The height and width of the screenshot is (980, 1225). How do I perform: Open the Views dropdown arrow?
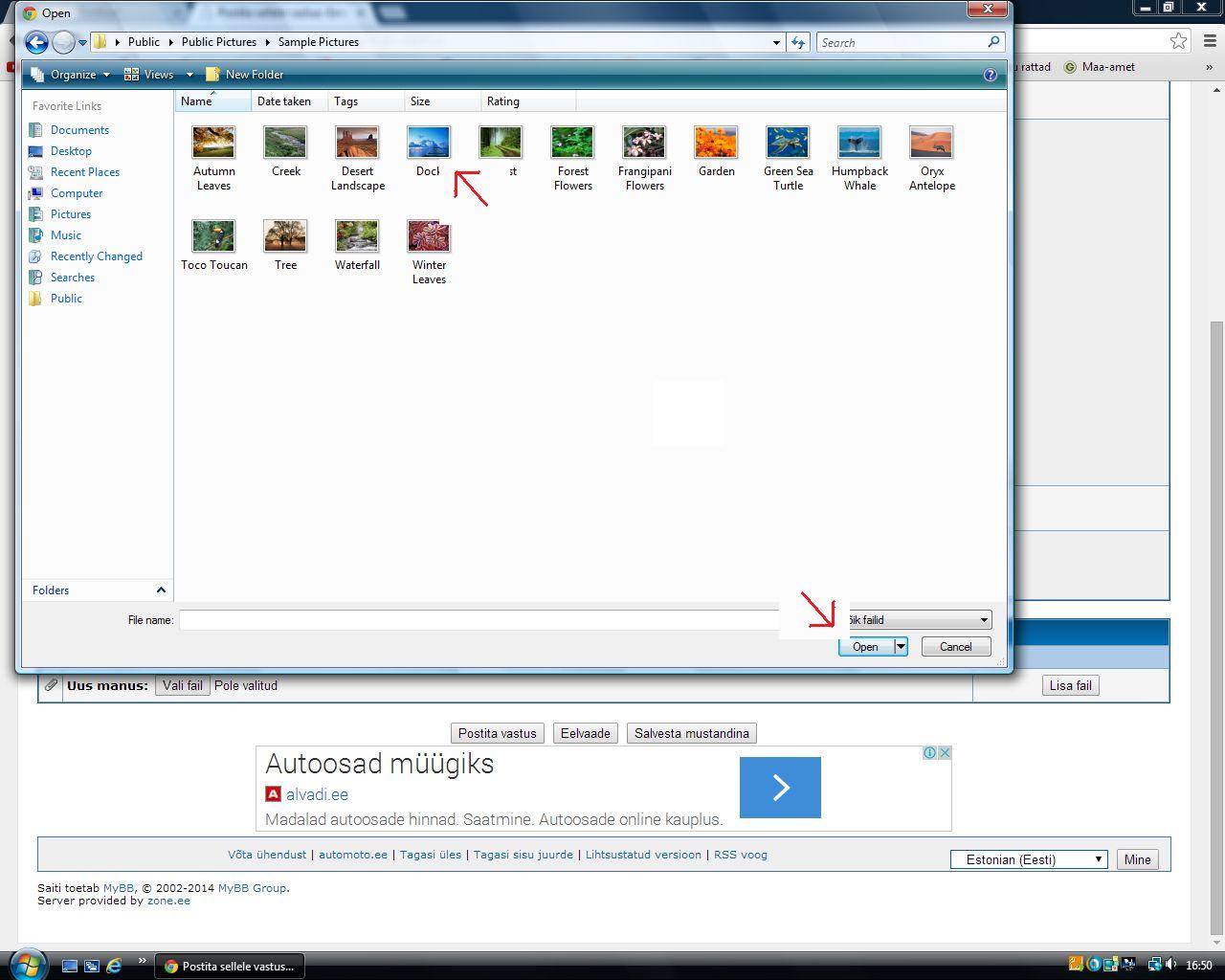(x=189, y=75)
